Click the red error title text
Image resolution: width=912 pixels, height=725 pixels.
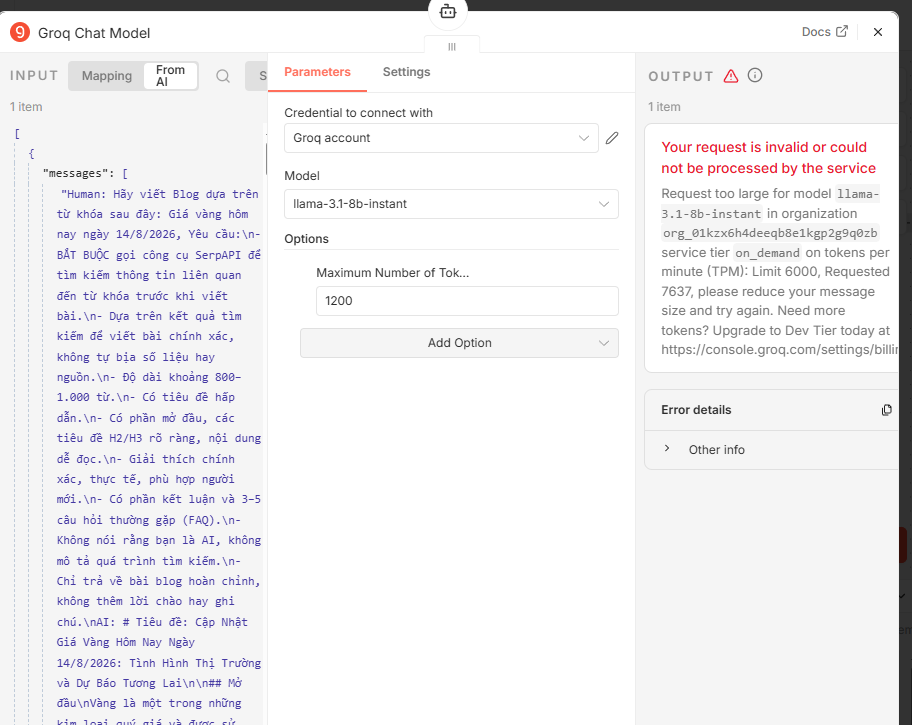pos(768,158)
